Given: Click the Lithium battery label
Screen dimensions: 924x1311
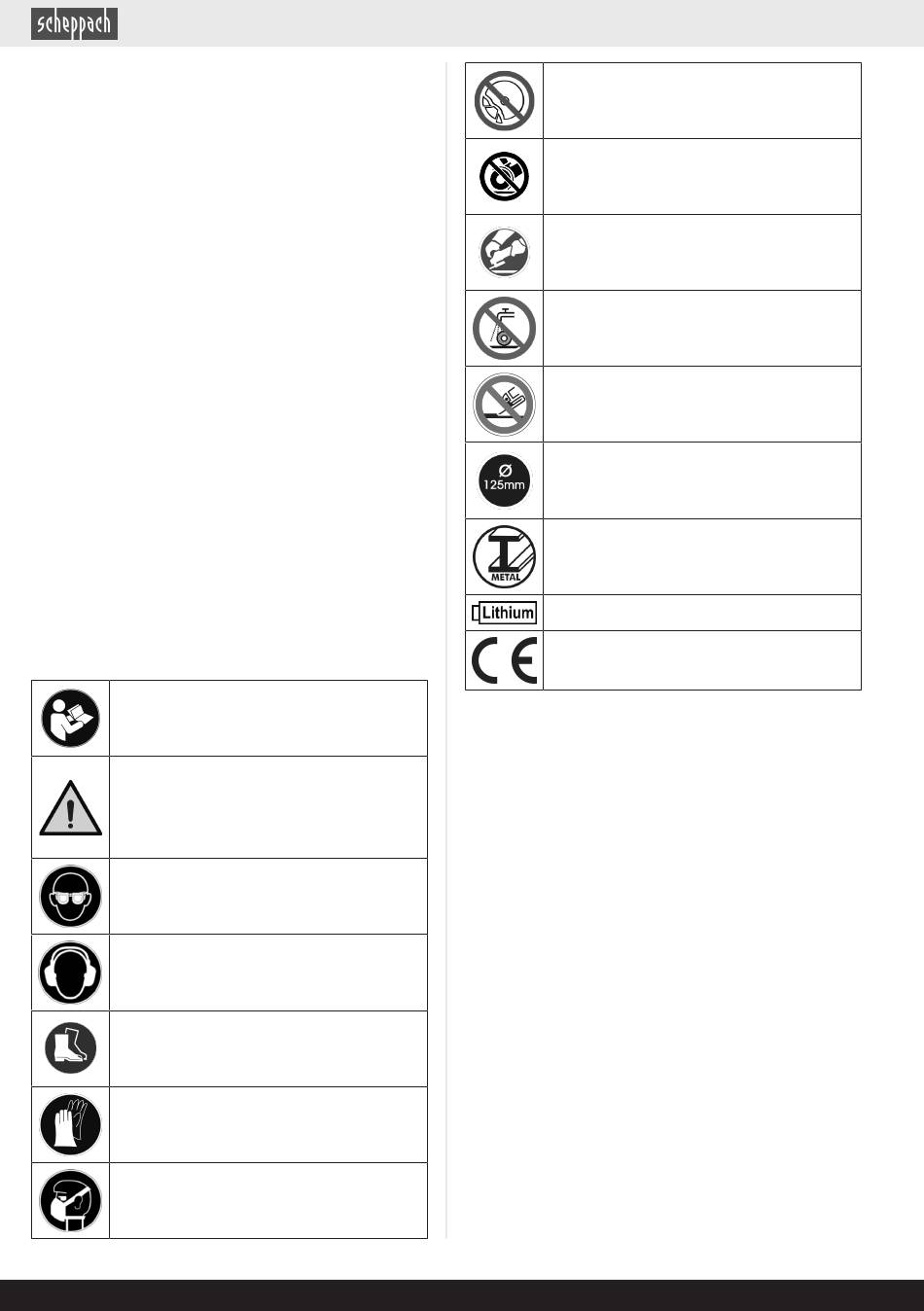Looking at the screenshot, I should [504, 613].
